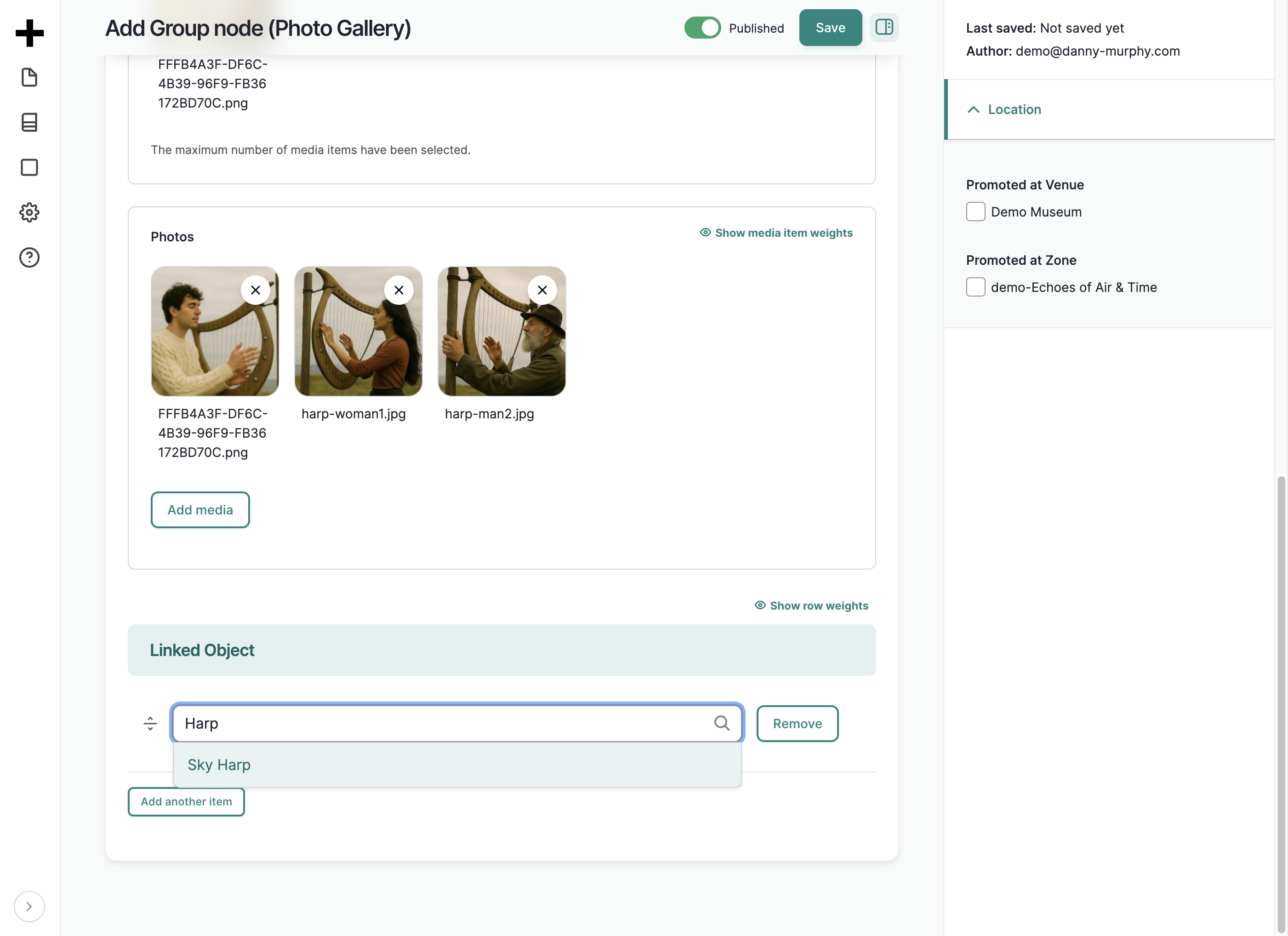Screen dimensions: 1288x936
Task: Open the stacked book icon in sidebar
Action: pos(29,122)
